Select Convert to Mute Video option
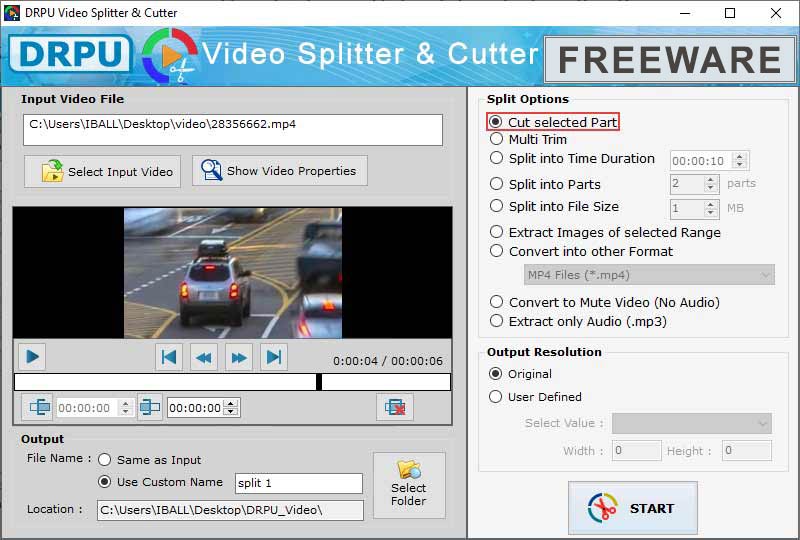The width and height of the screenshot is (800, 540). click(x=605, y=302)
